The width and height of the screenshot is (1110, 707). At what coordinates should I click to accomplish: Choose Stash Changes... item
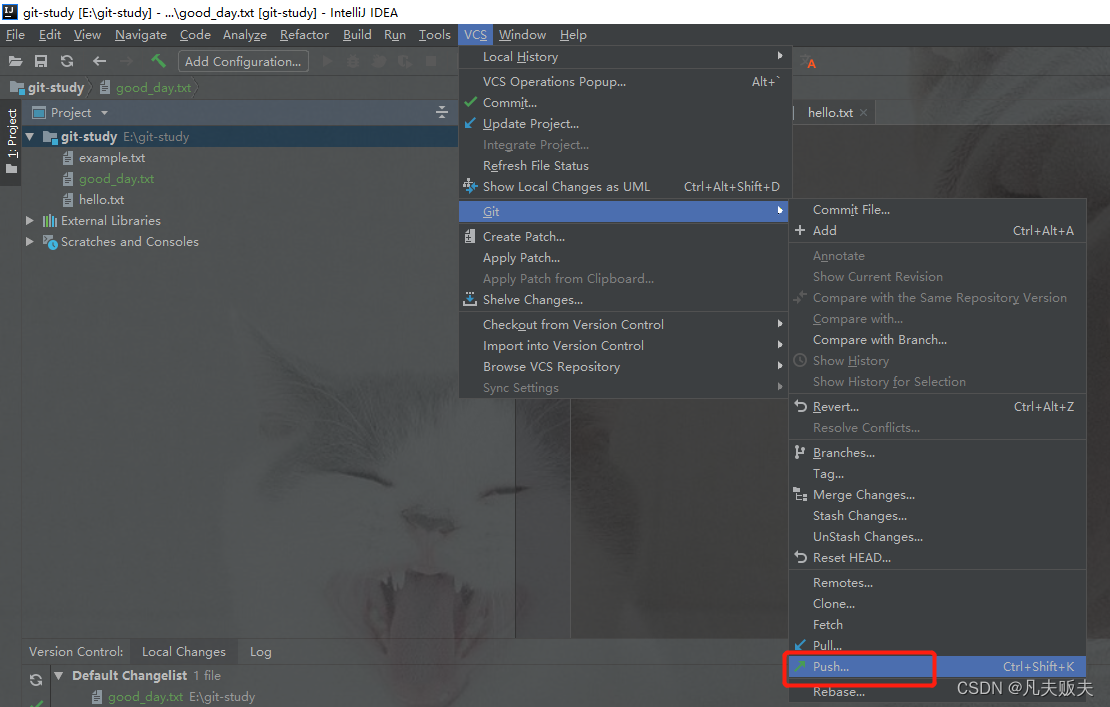pos(938,516)
